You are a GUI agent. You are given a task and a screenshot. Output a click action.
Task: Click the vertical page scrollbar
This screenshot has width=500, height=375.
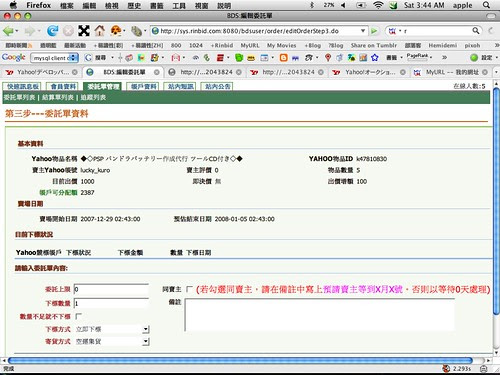point(496,200)
